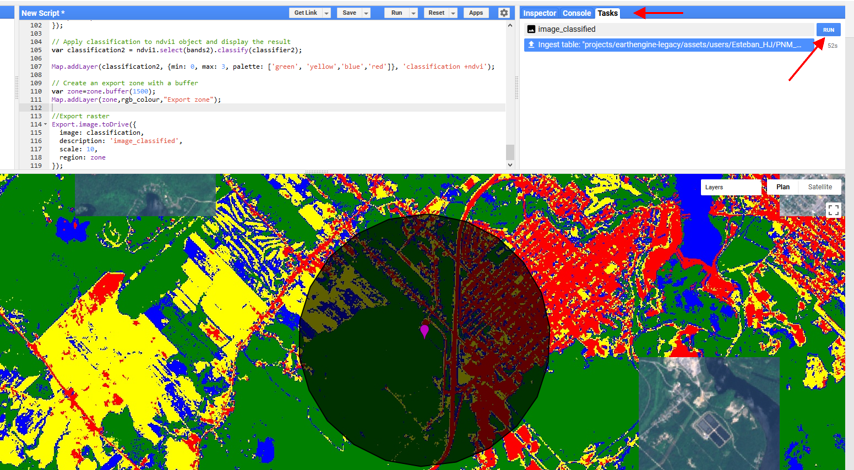
Task: Click line number 107 in gutter
Action: (x=36, y=66)
